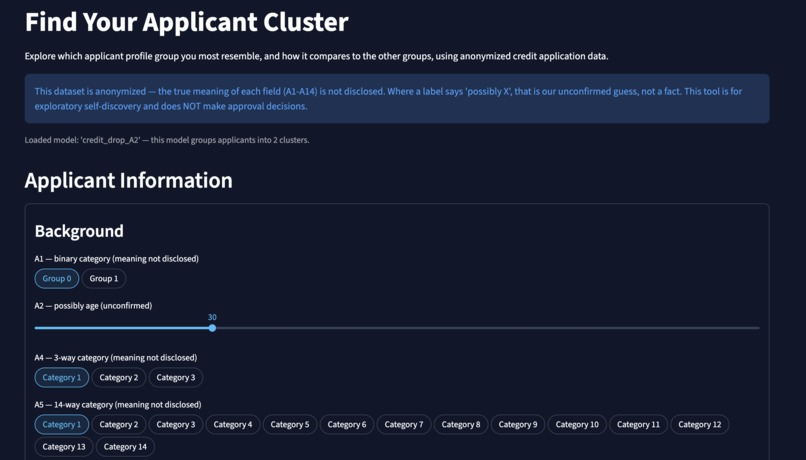Select Category 12 under A5 14-way category
Viewport: 806px width, 460px height.
pos(700,425)
